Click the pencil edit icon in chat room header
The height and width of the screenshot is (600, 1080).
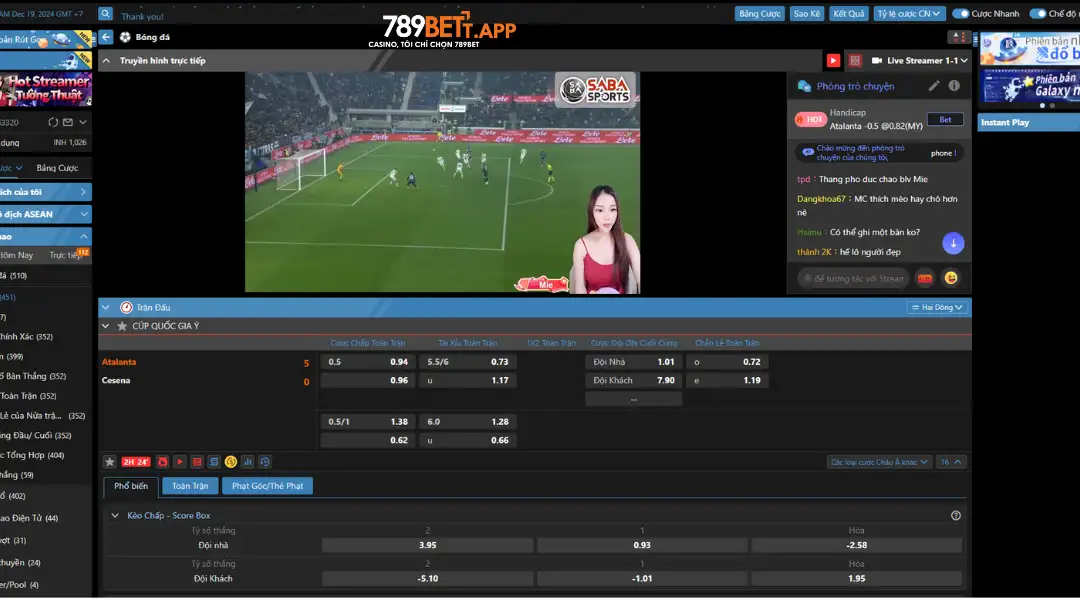(x=933, y=85)
